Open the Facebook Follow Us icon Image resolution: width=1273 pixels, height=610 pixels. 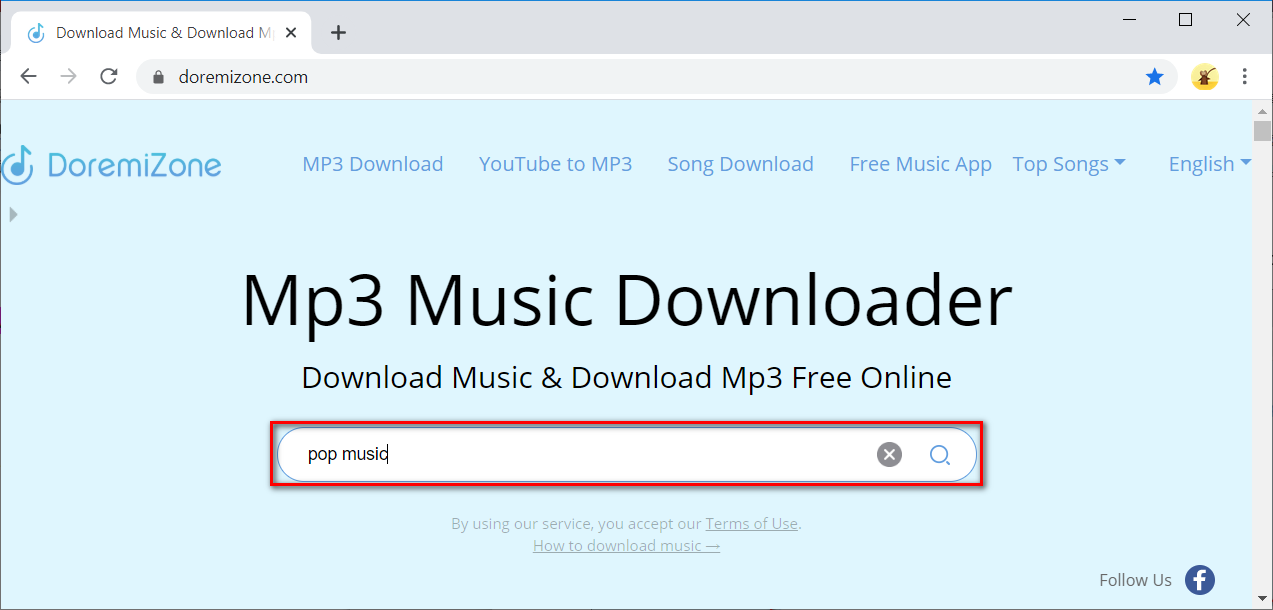pos(1199,580)
